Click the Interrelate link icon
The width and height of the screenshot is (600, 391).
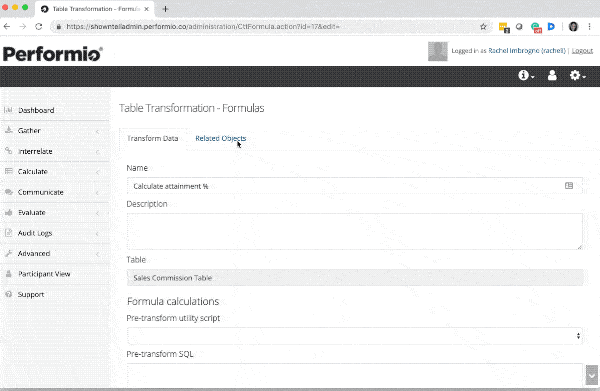pos(8,151)
